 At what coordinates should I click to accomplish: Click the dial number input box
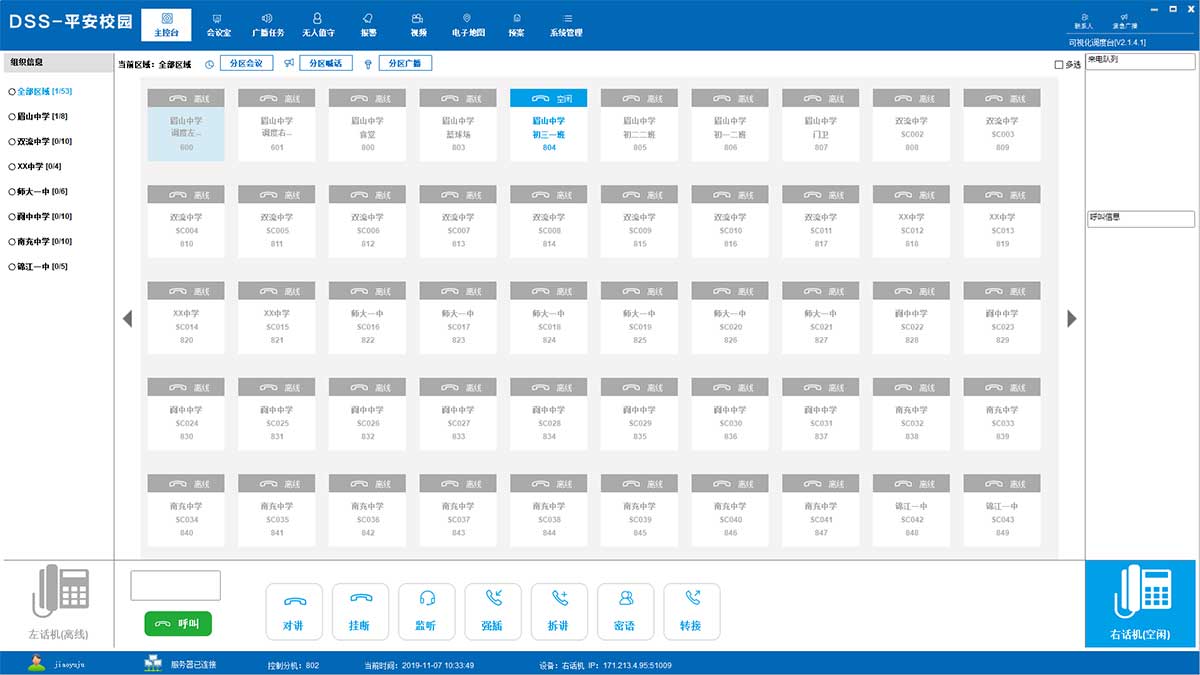pos(175,585)
